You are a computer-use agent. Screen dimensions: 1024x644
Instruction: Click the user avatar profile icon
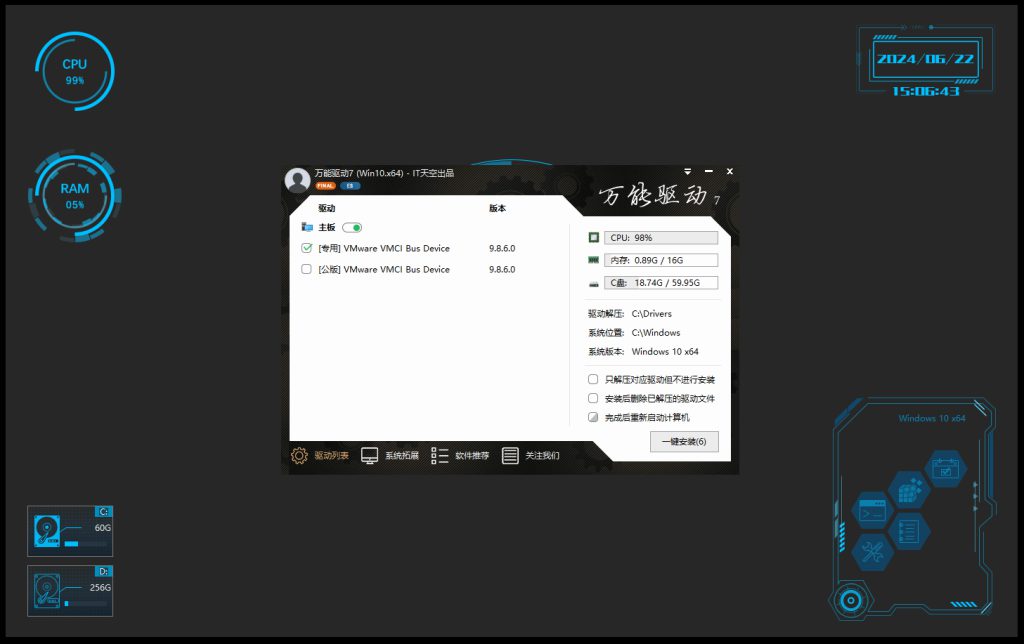(x=297, y=180)
